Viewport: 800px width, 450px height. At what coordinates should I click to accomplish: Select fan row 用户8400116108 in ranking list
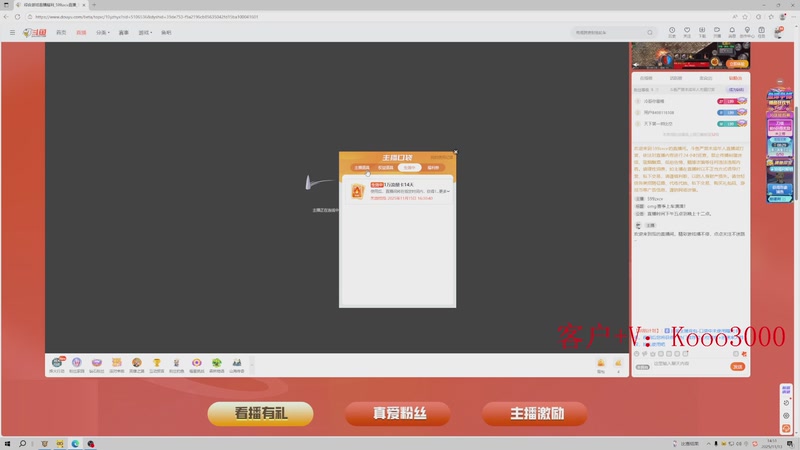click(690, 112)
